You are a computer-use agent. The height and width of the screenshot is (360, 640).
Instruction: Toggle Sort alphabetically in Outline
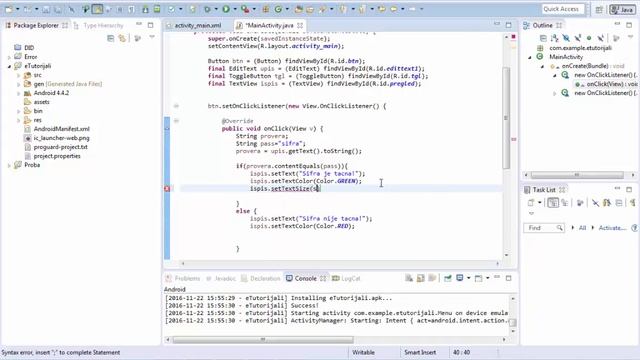554,38
